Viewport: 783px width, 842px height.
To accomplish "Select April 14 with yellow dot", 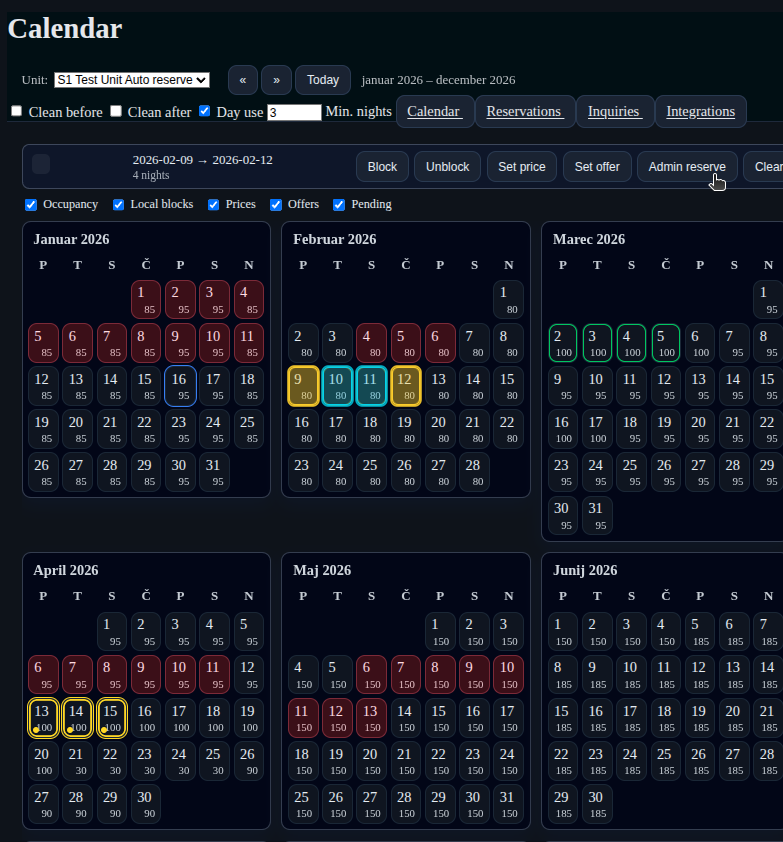I will point(78,718).
